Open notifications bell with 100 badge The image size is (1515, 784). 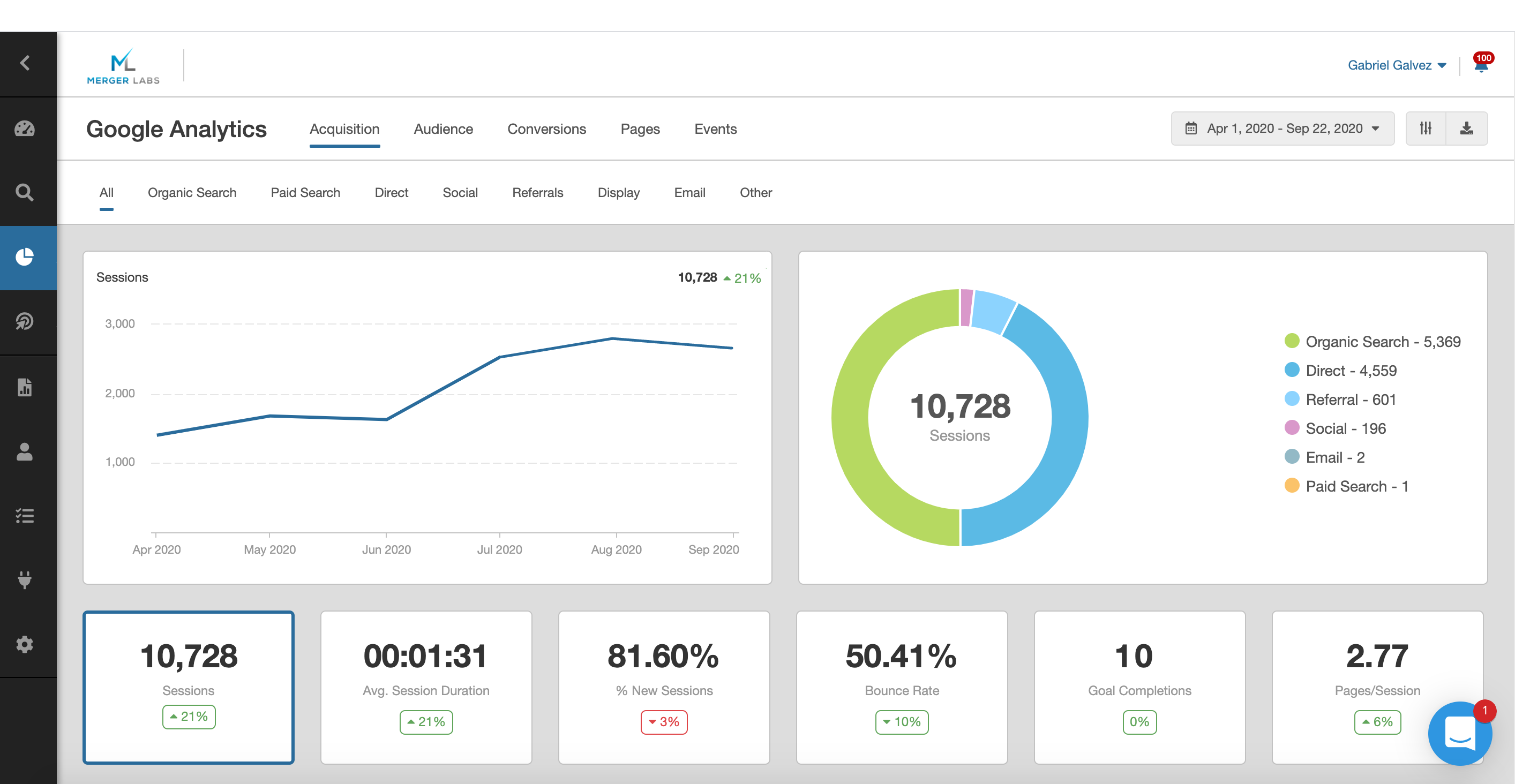pyautogui.click(x=1481, y=64)
